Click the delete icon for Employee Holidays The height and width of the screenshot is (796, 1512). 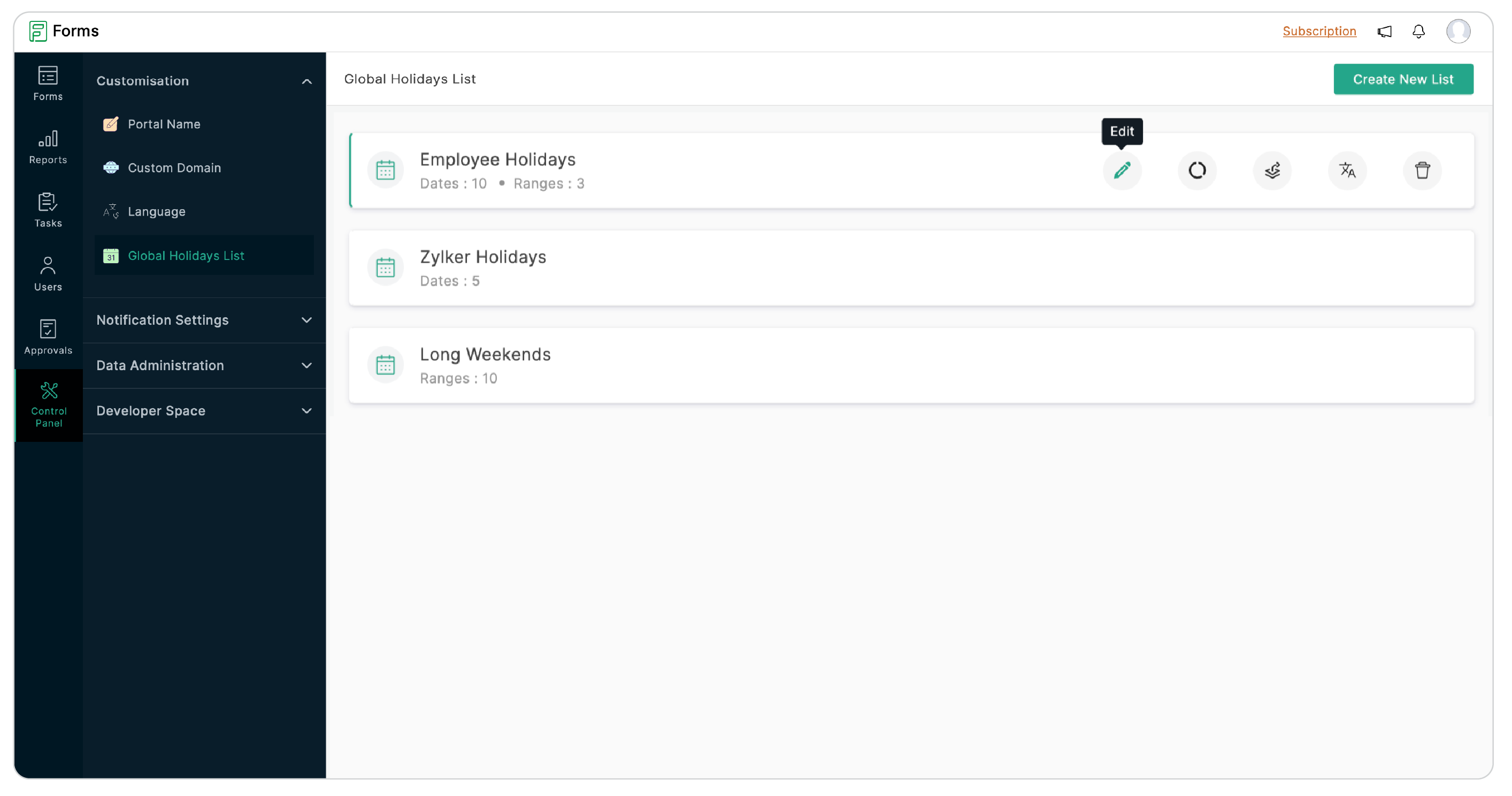point(1423,170)
